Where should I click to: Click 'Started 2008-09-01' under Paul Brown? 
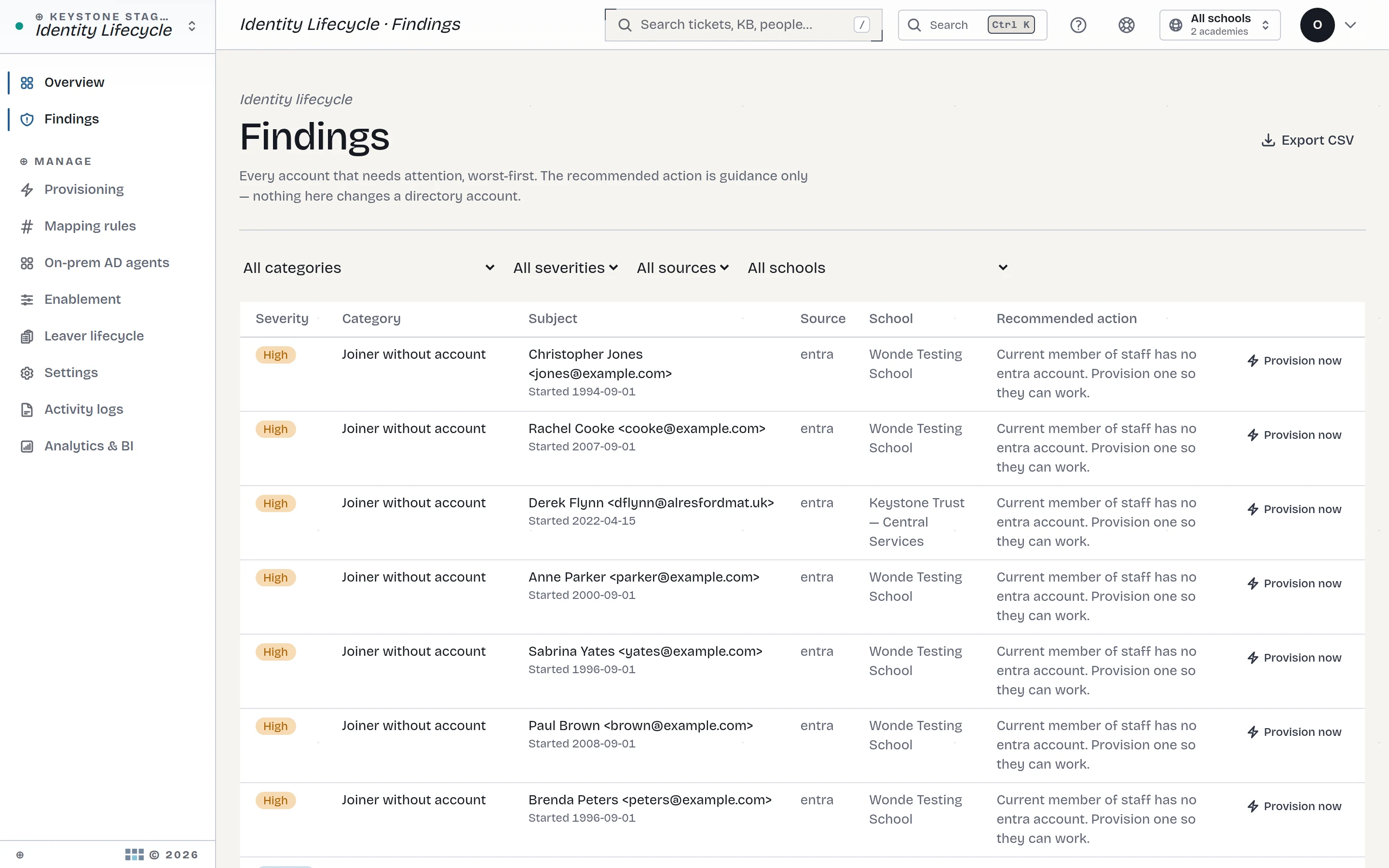click(x=582, y=744)
